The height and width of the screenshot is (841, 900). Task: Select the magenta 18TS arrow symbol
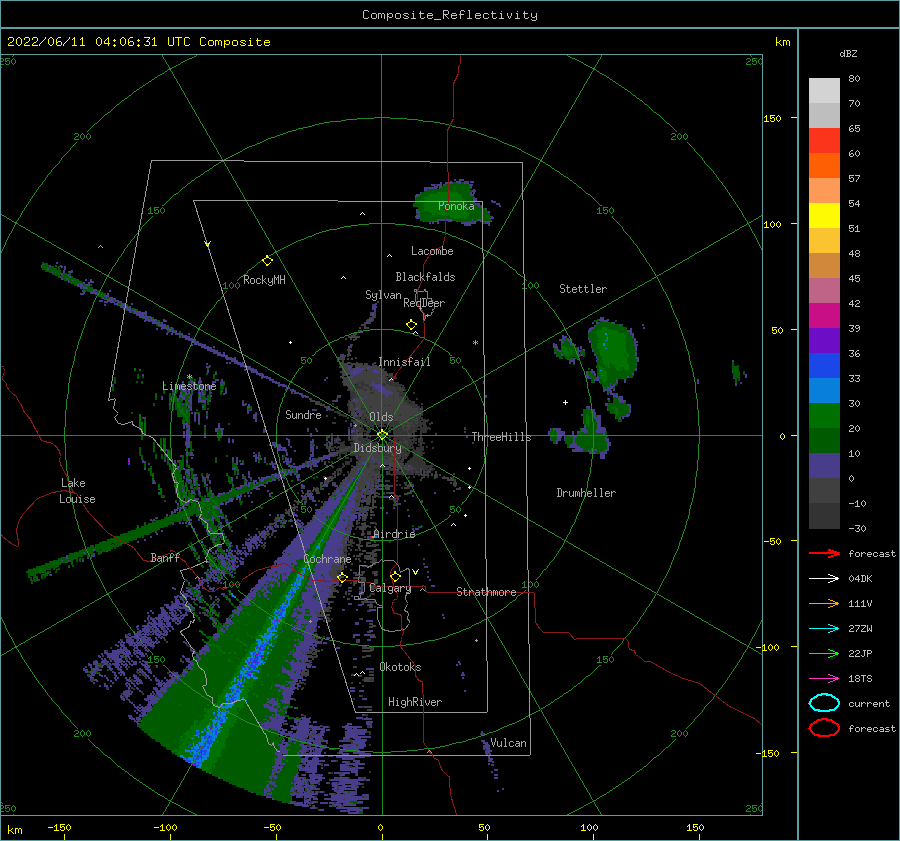[824, 679]
